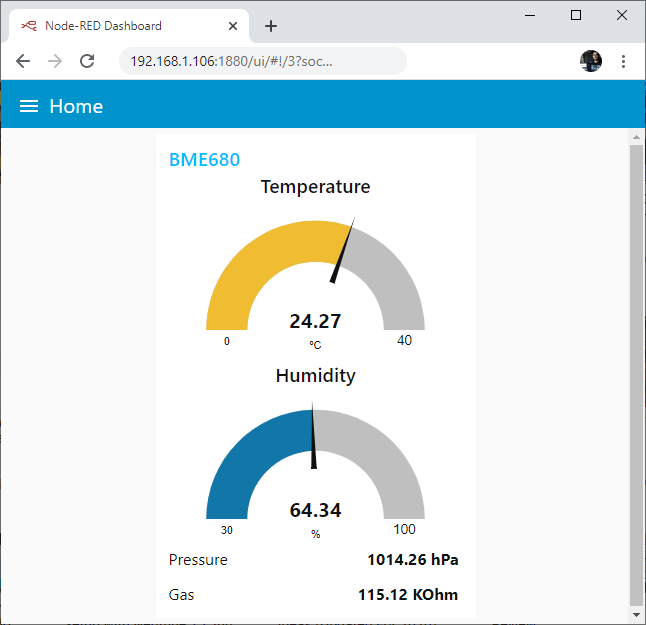Click the 115.12 KOhm gas value
Image resolution: width=646 pixels, height=625 pixels.
407,595
